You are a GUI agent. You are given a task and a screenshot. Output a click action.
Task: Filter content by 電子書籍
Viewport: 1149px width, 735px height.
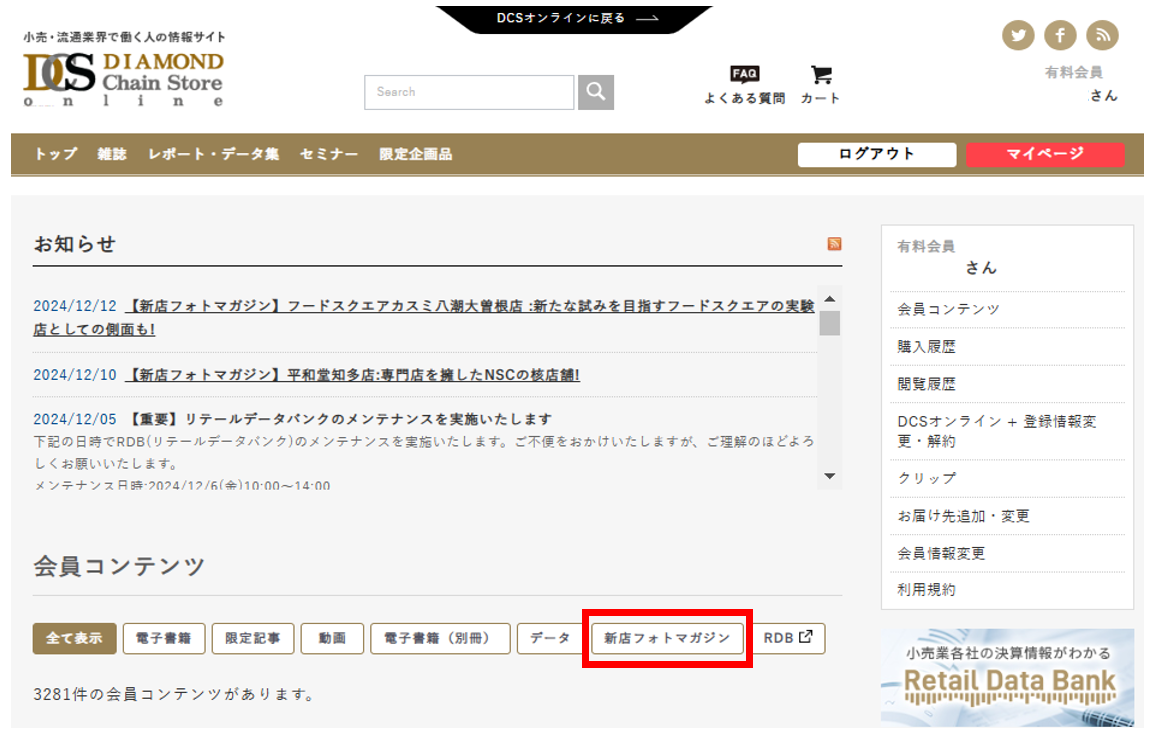point(164,639)
